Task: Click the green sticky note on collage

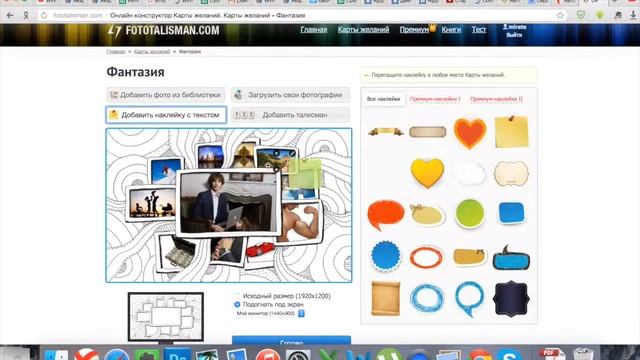Action: click(x=305, y=173)
